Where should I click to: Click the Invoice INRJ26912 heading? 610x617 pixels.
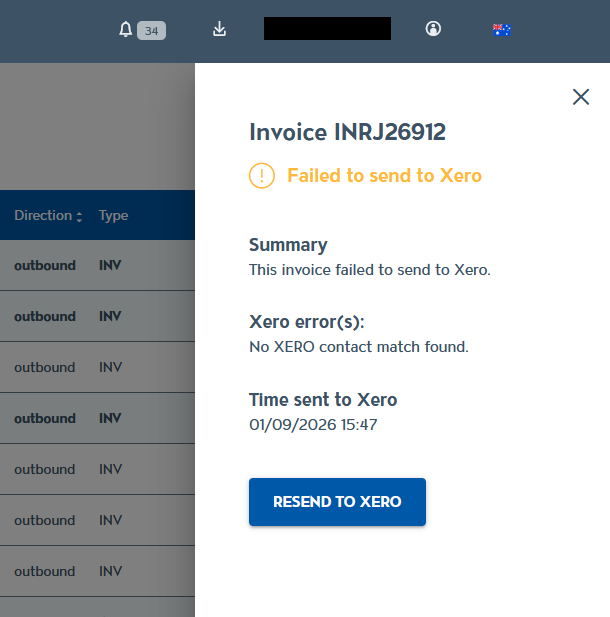[347, 132]
